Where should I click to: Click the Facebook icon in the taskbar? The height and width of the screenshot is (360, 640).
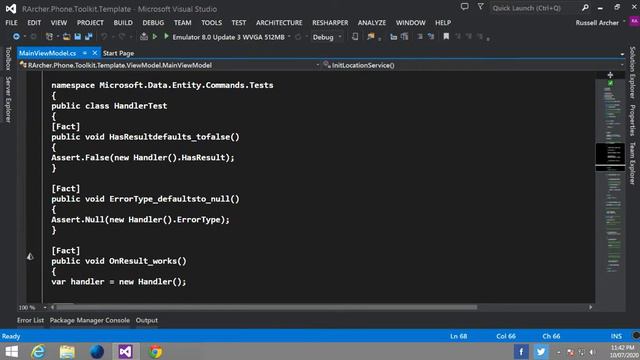(521, 351)
